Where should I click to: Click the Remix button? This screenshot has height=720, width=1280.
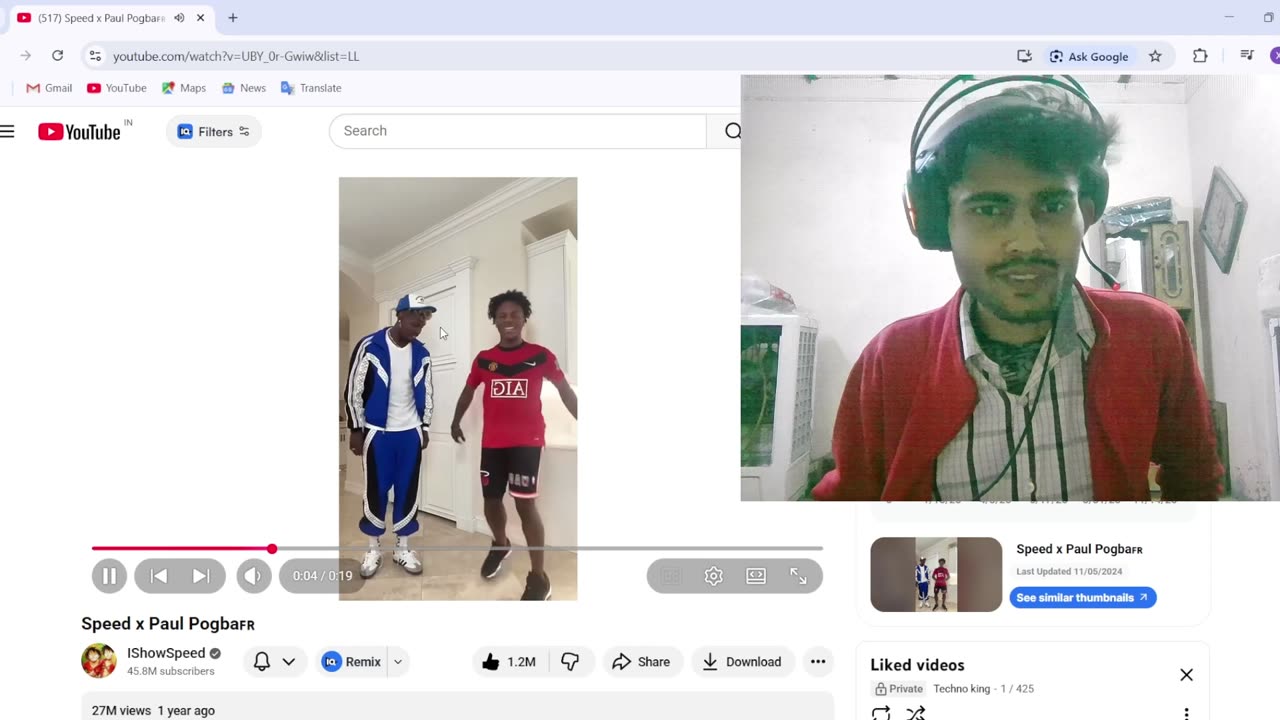(352, 662)
